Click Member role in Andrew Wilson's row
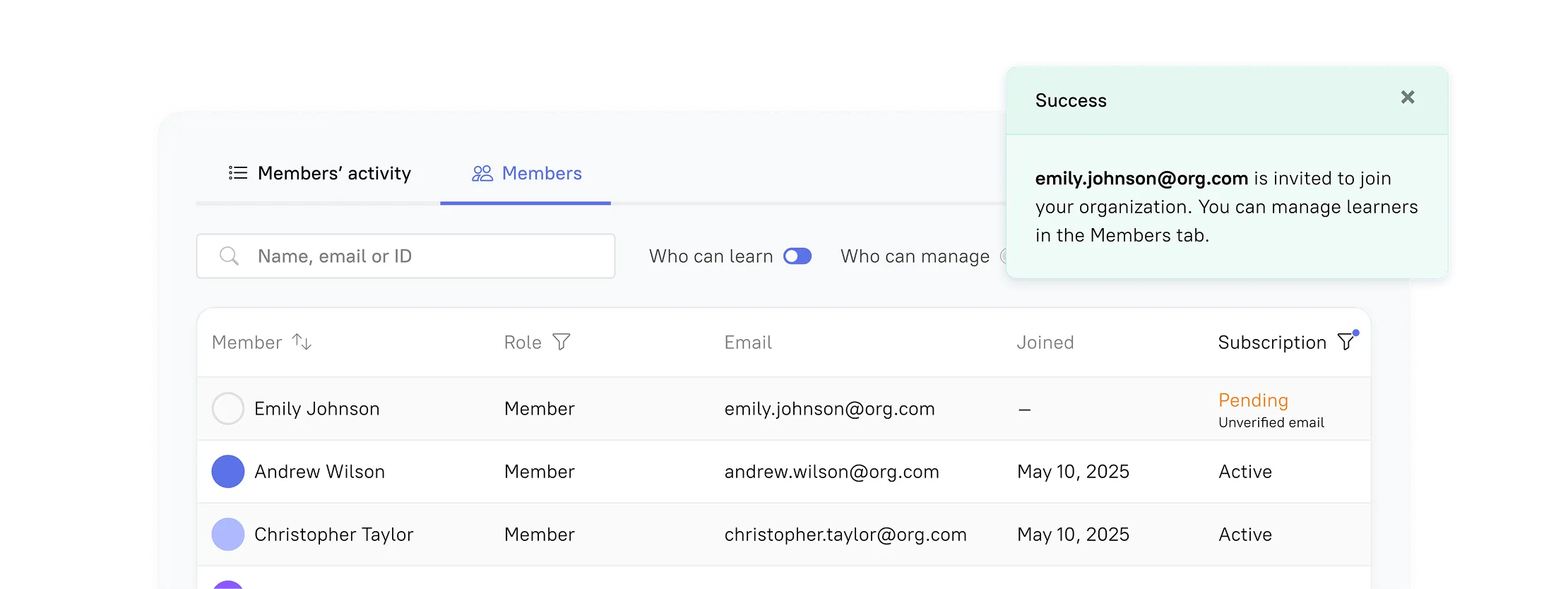 (540, 472)
